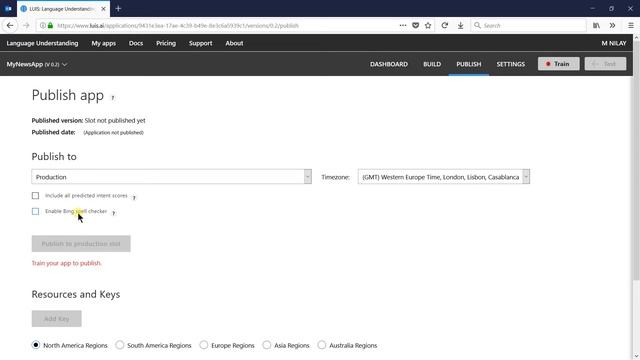Click the "Slot not published yet" text
Screen dimensions: 640x360
click(115, 120)
